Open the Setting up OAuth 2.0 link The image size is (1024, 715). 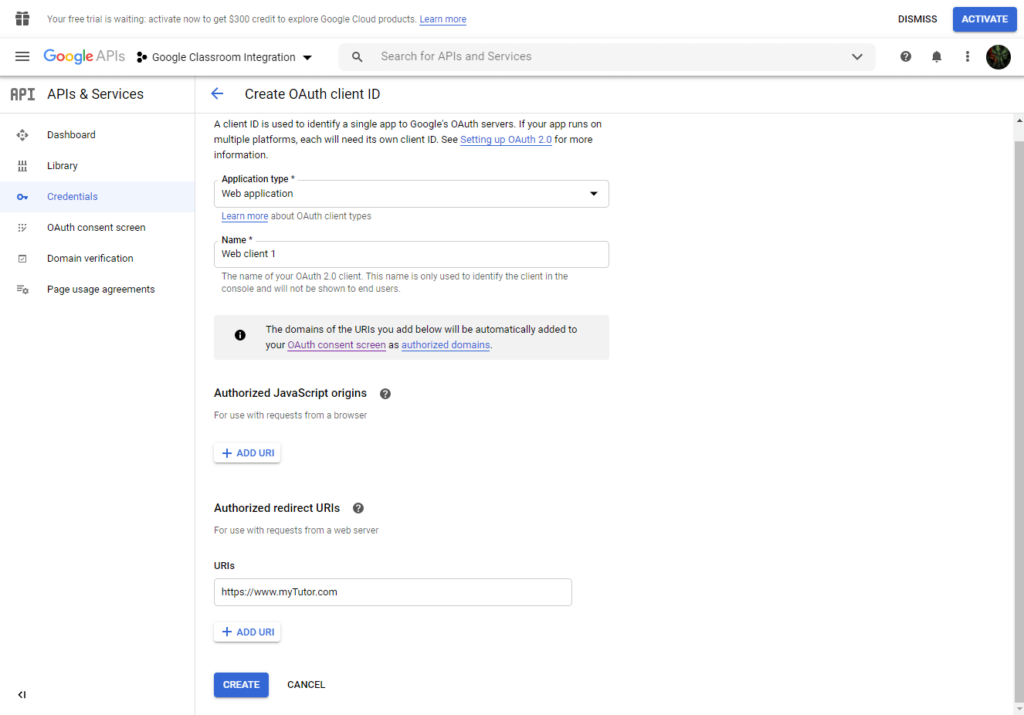point(505,139)
